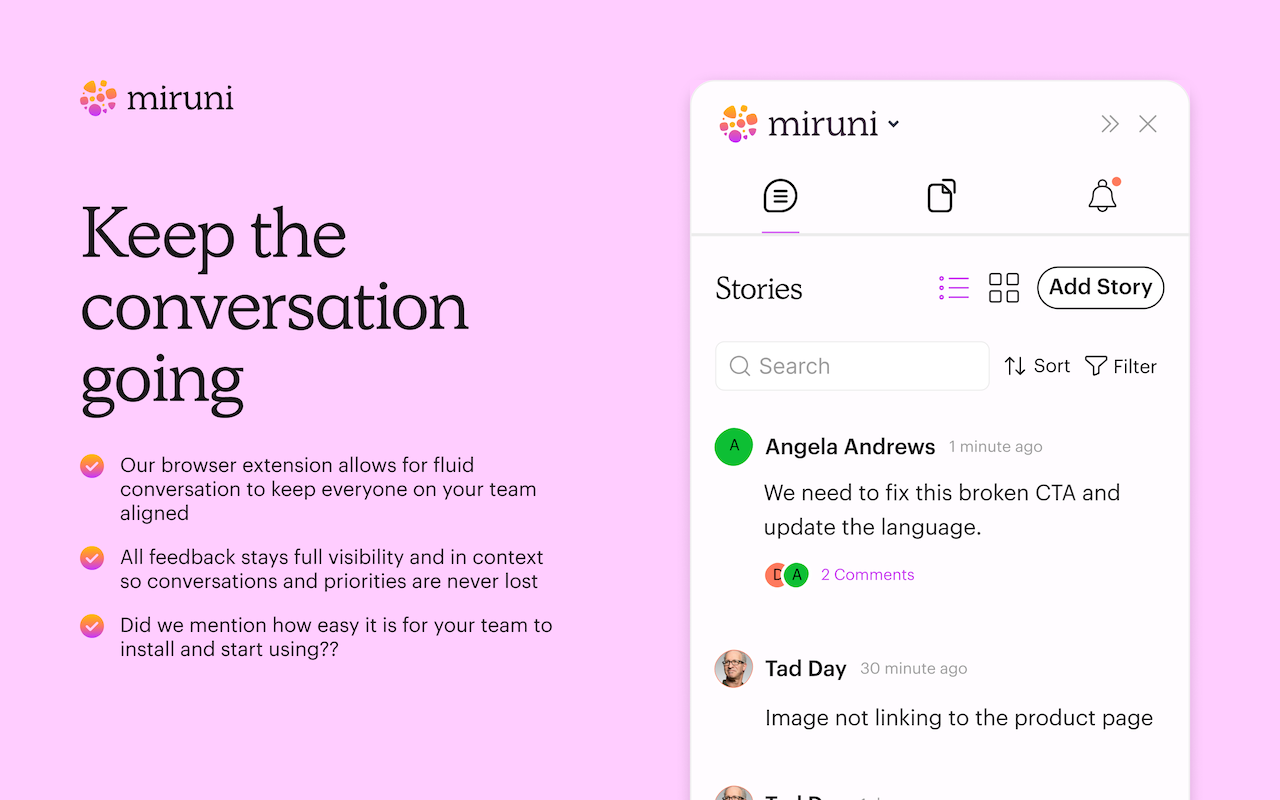Click the miruni logo on the pink banner
1280x800 pixels.
click(157, 98)
